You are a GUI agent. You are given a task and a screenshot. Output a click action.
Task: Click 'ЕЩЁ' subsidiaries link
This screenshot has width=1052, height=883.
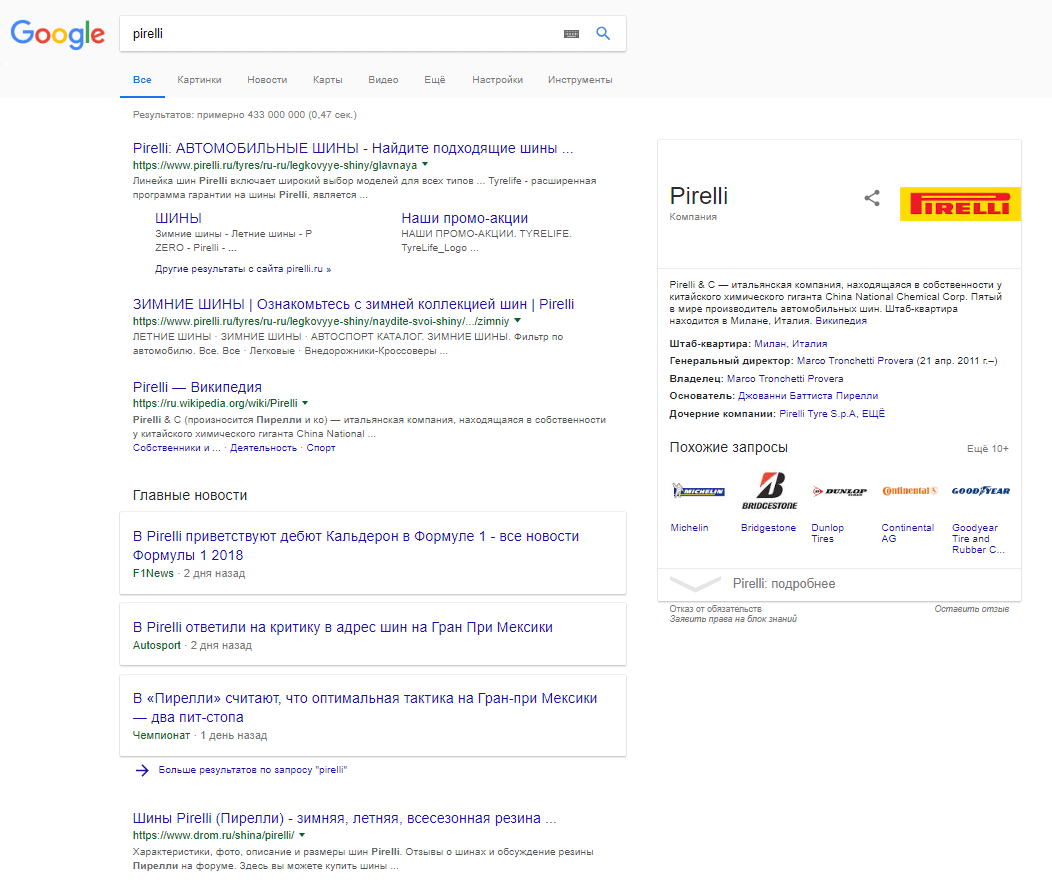pos(873,414)
